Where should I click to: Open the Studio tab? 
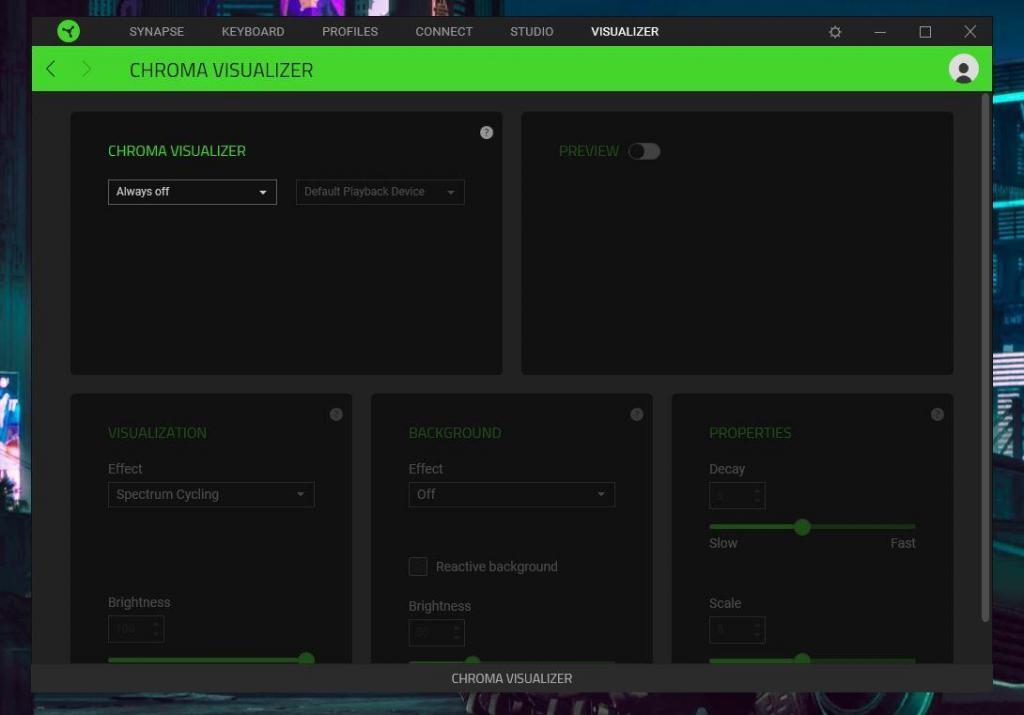[531, 32]
